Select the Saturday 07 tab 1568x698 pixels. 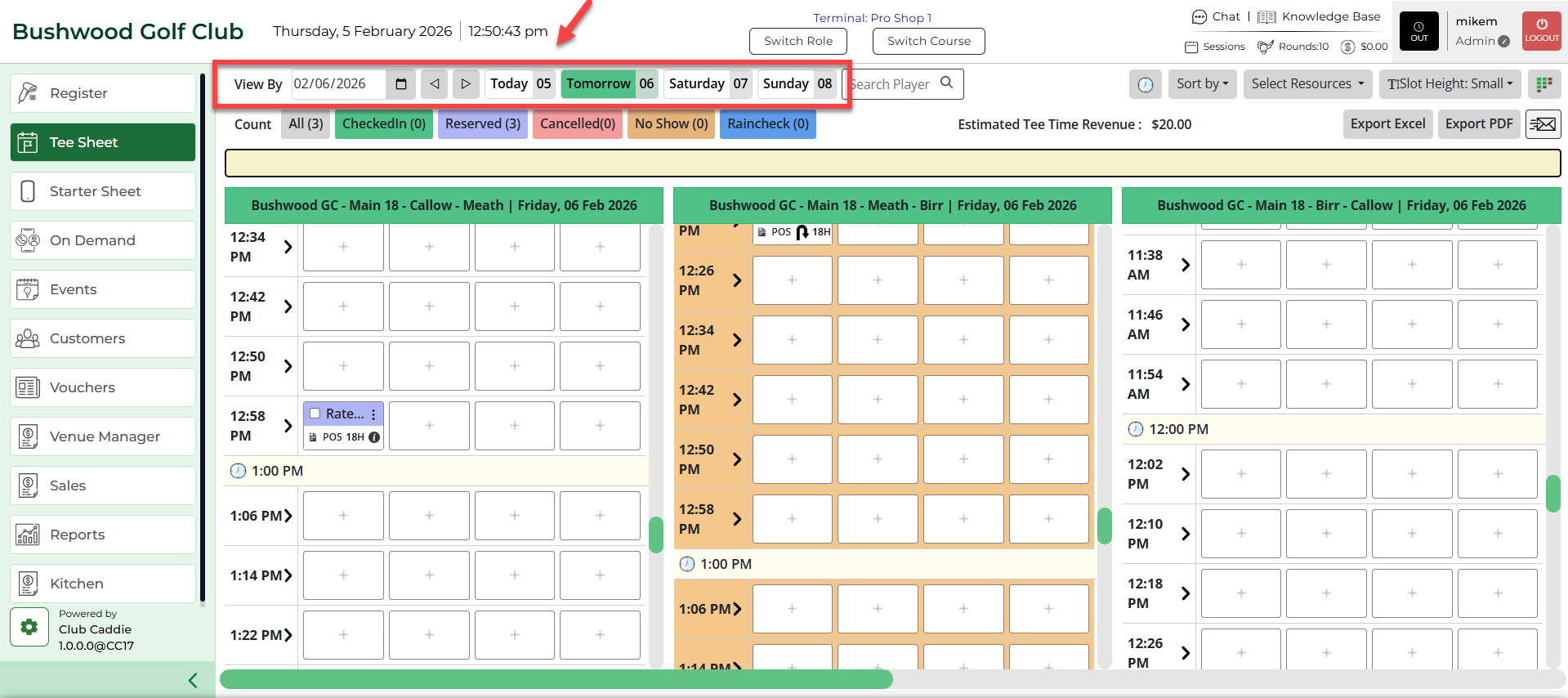(707, 84)
